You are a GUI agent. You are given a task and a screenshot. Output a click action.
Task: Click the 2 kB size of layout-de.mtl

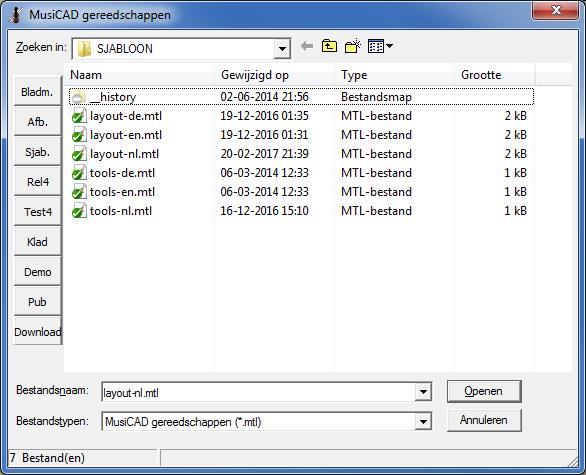point(515,116)
